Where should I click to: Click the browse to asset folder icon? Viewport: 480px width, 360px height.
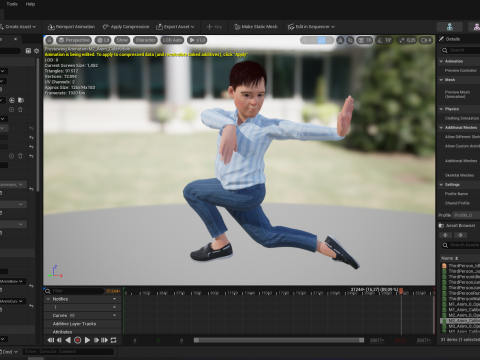pyautogui.click(x=21, y=100)
